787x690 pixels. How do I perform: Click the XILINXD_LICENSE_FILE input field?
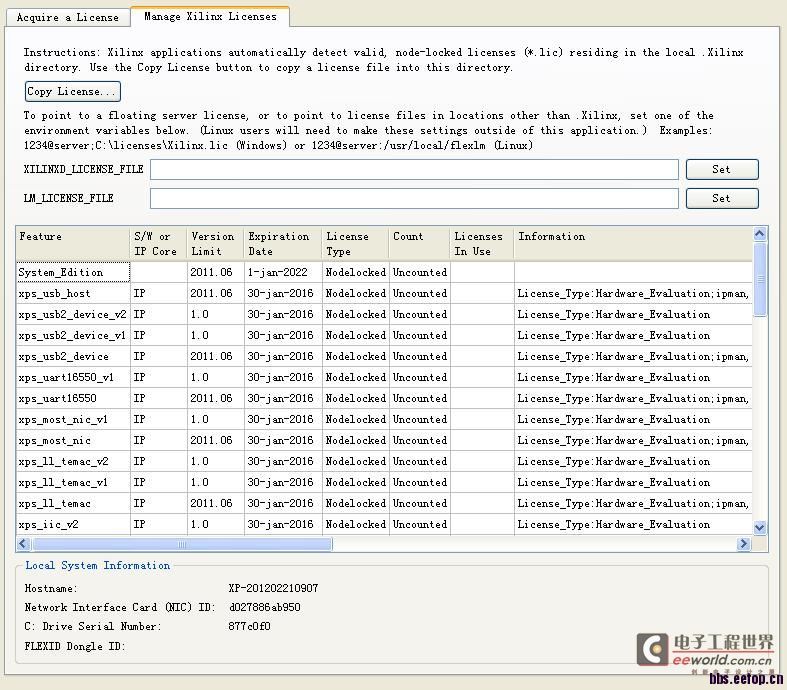[414, 170]
